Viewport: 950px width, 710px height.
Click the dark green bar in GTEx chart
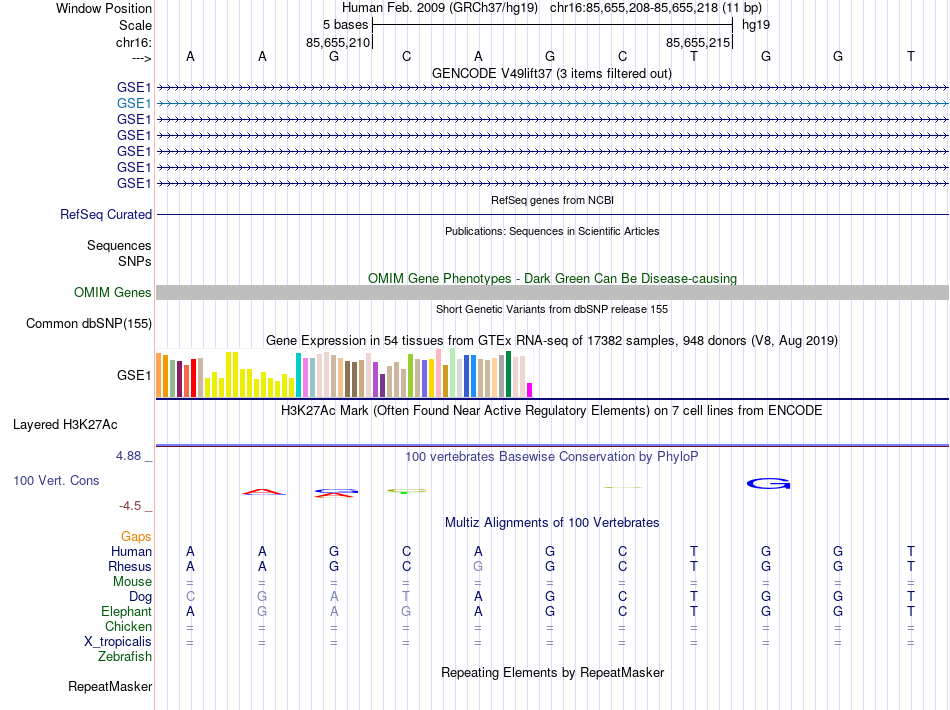pos(508,374)
